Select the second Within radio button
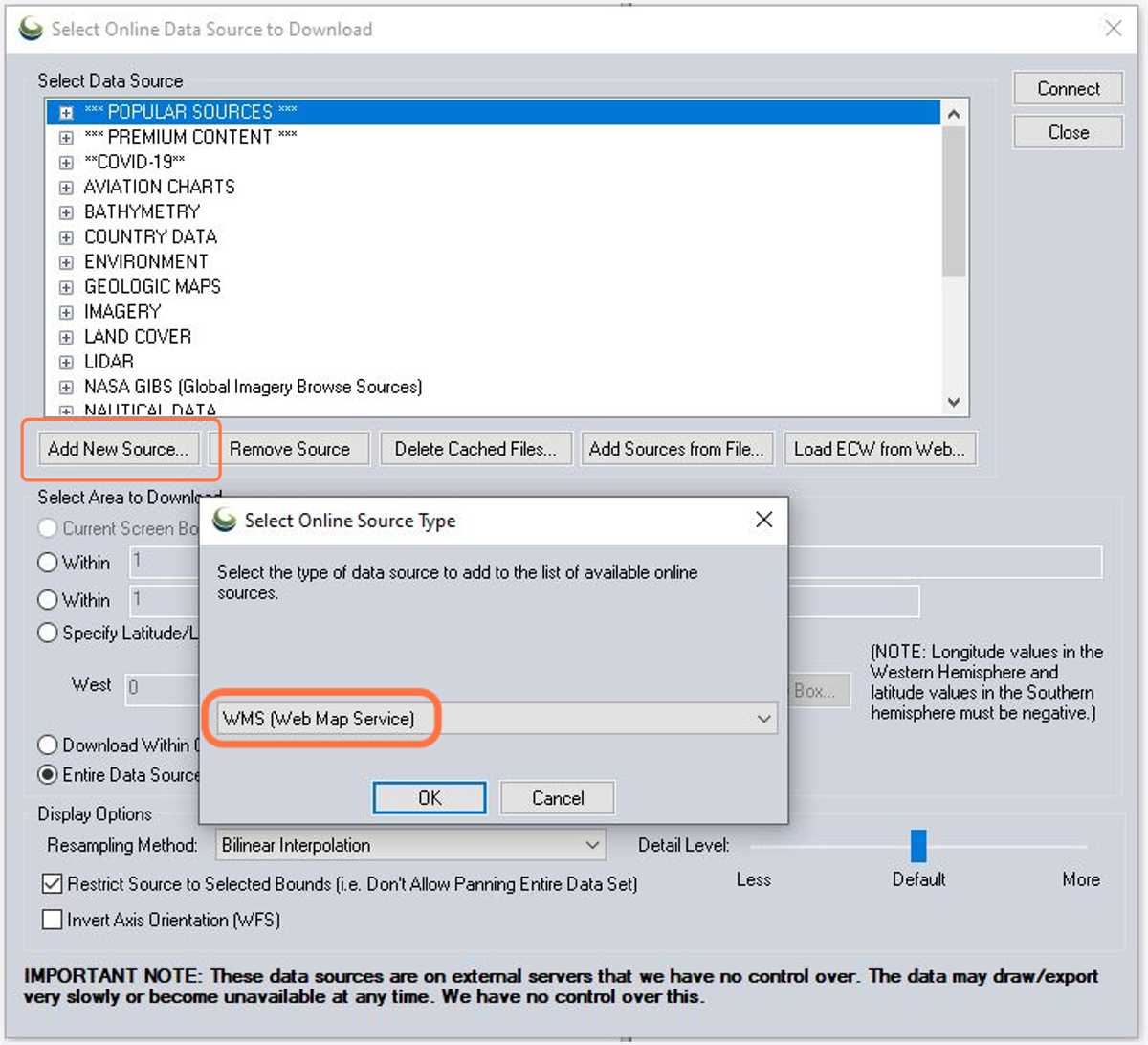Image resolution: width=1148 pixels, height=1045 pixels. click(x=48, y=600)
